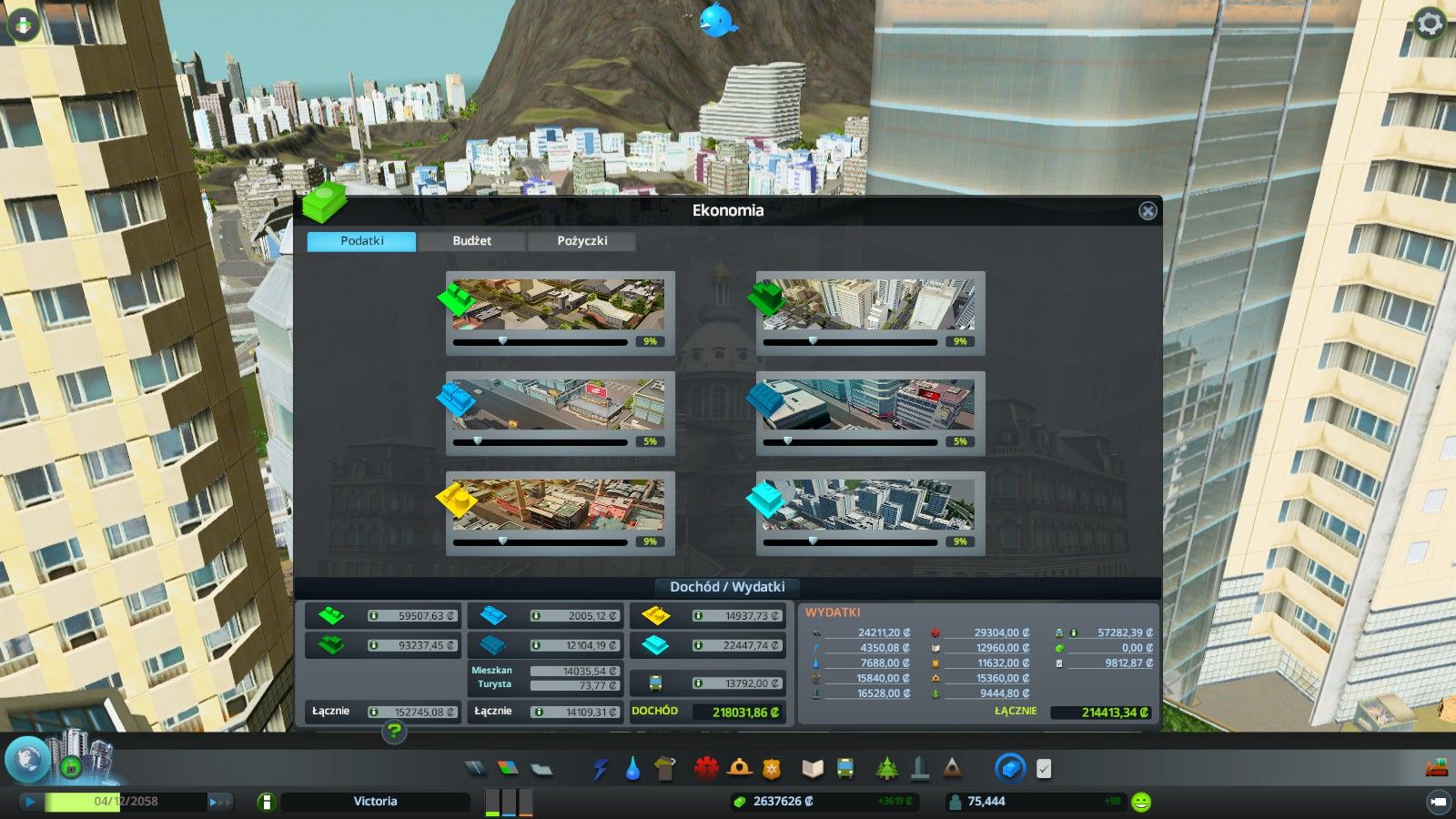The width and height of the screenshot is (1456, 819).
Task: Switch to the Budżet tab
Action: 471,241
